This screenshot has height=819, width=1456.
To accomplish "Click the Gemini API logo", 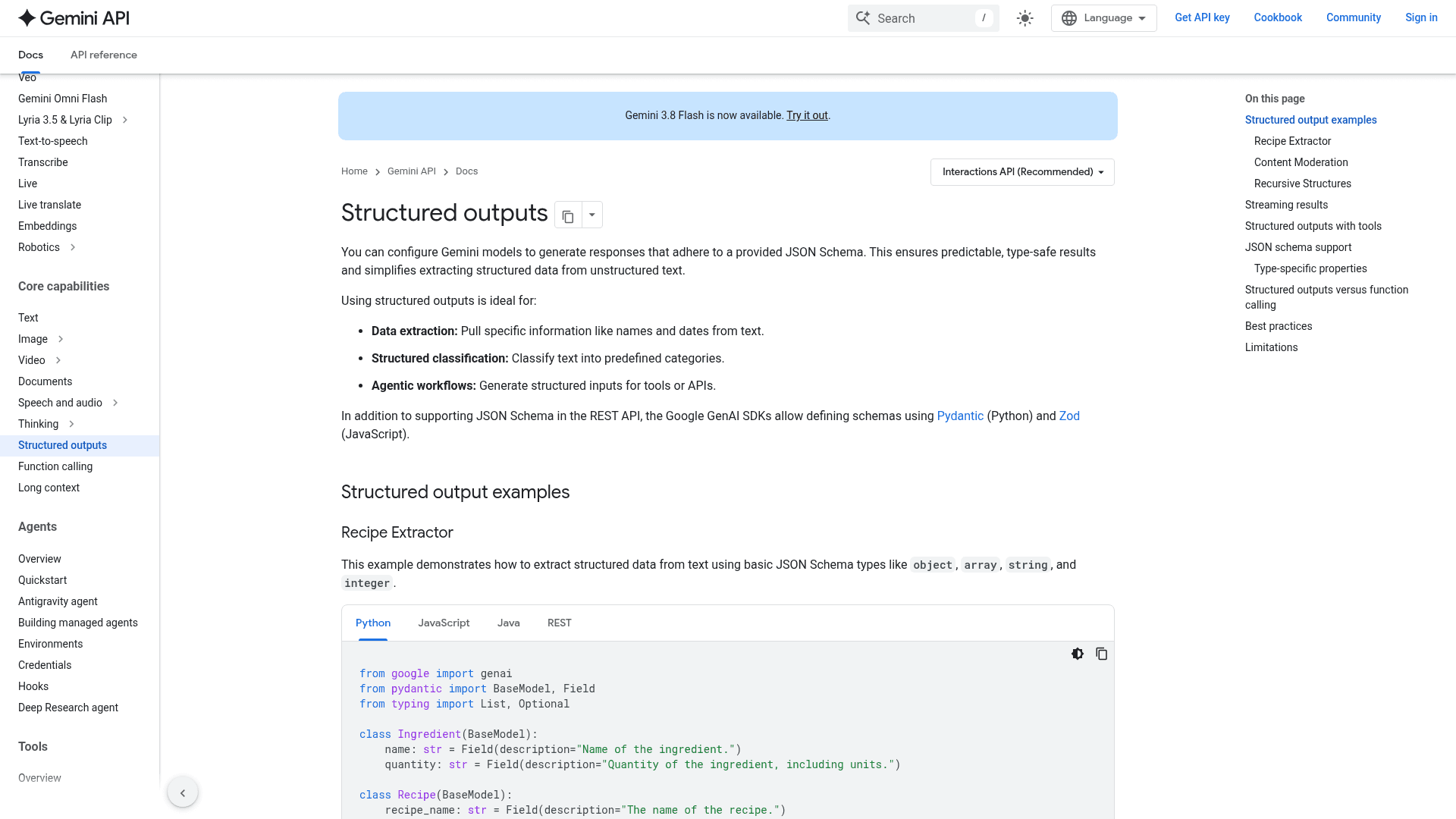I will pyautogui.click(x=74, y=18).
